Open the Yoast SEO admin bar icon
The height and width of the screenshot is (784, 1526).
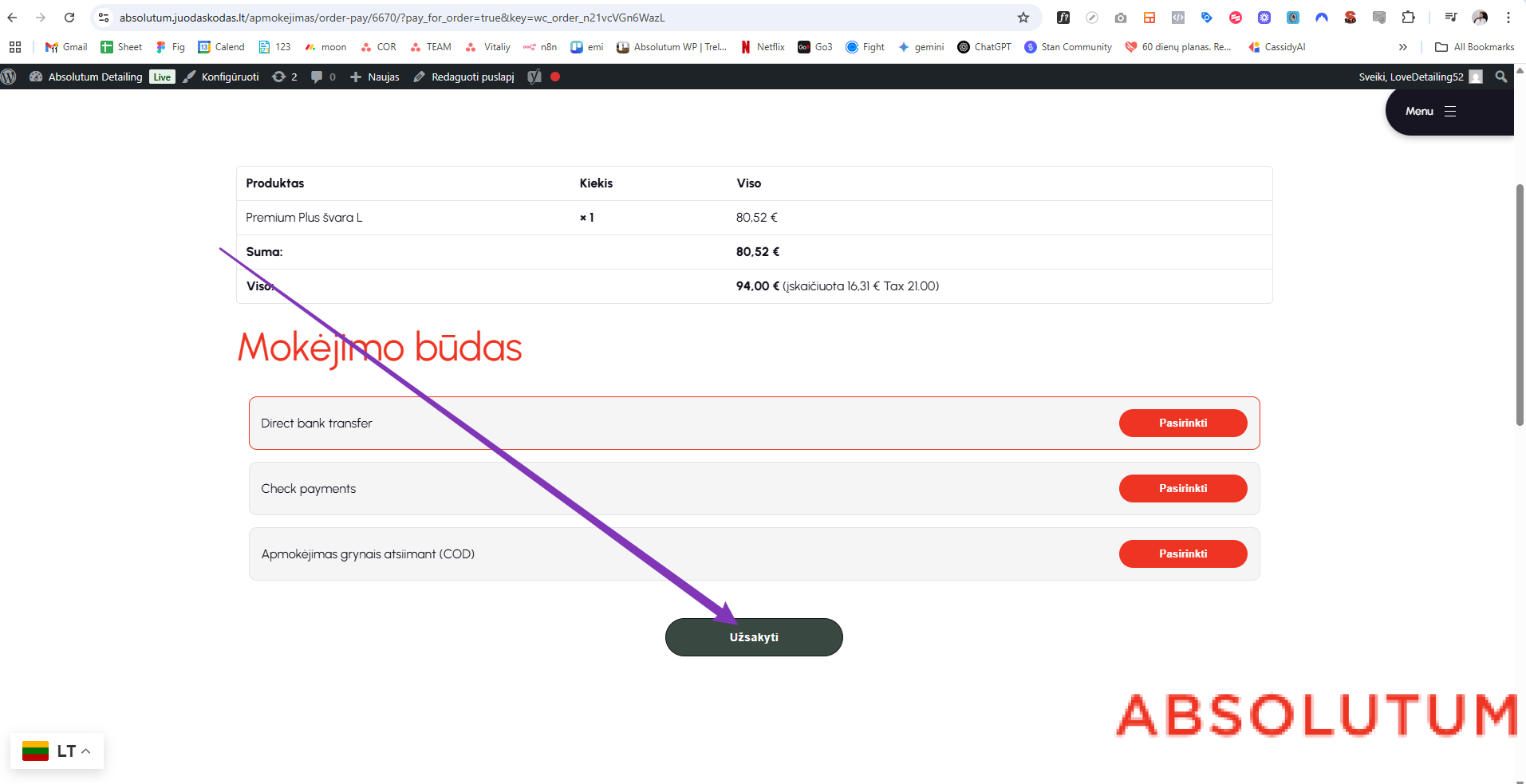[534, 77]
